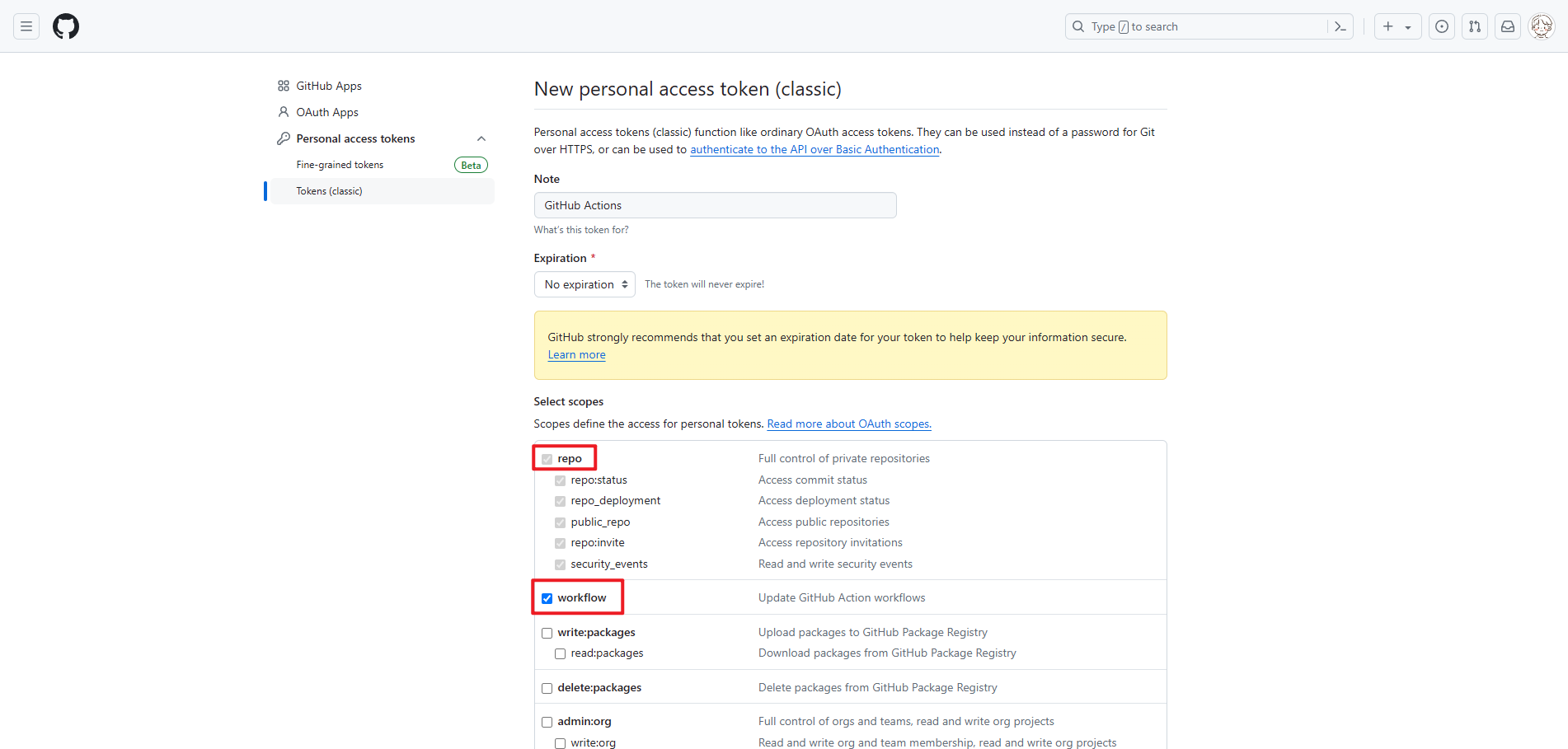Select Tokens (classic) sidebar item

(383, 191)
